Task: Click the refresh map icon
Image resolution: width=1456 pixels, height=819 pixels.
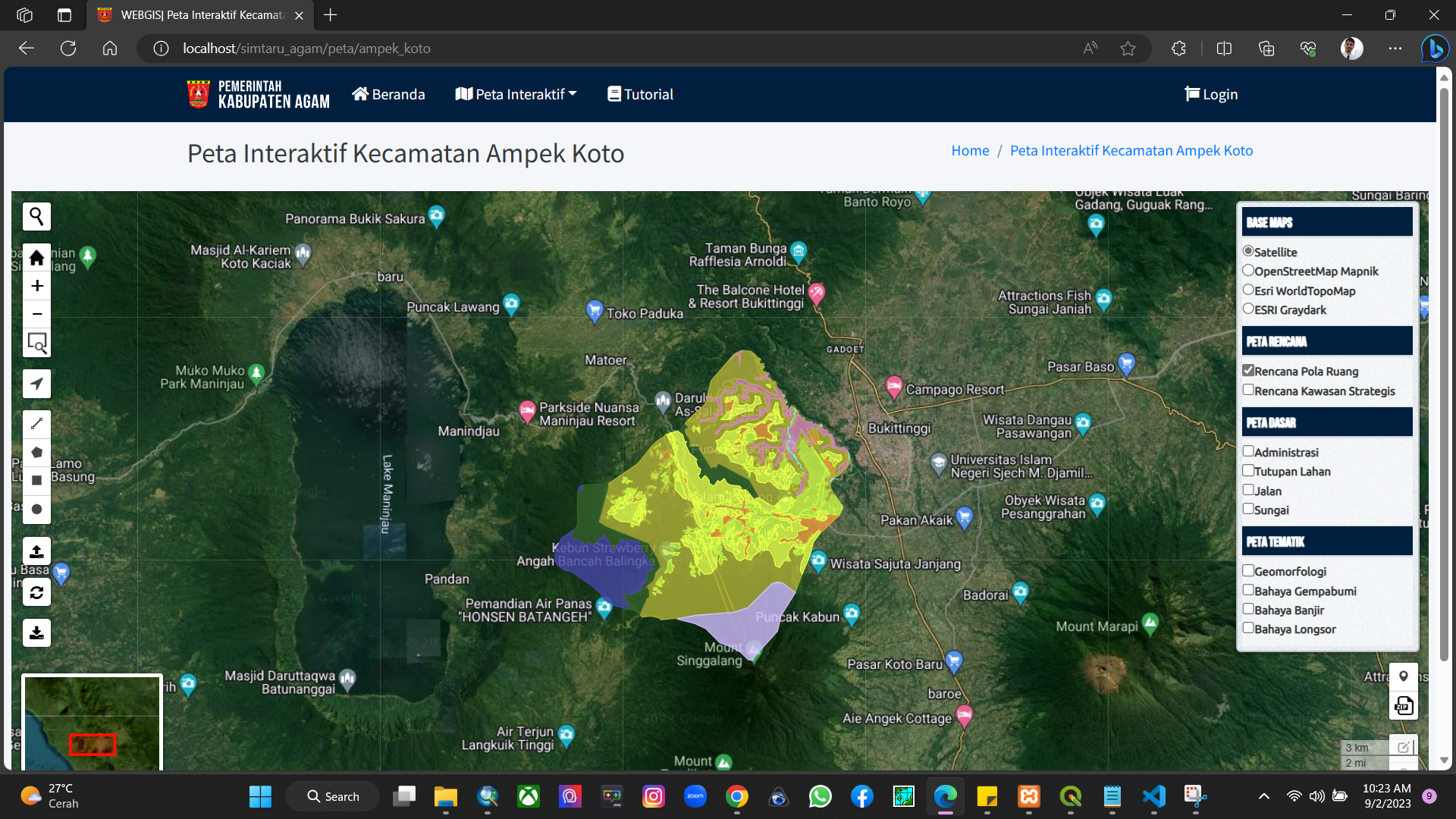Action: click(x=36, y=592)
